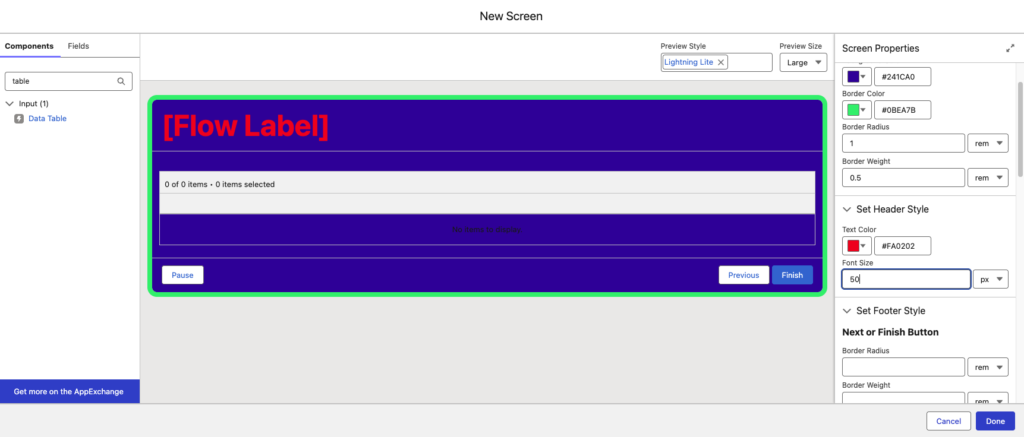
Task: Click the Screen Properties panel scrollbar
Action: pos(1021,127)
